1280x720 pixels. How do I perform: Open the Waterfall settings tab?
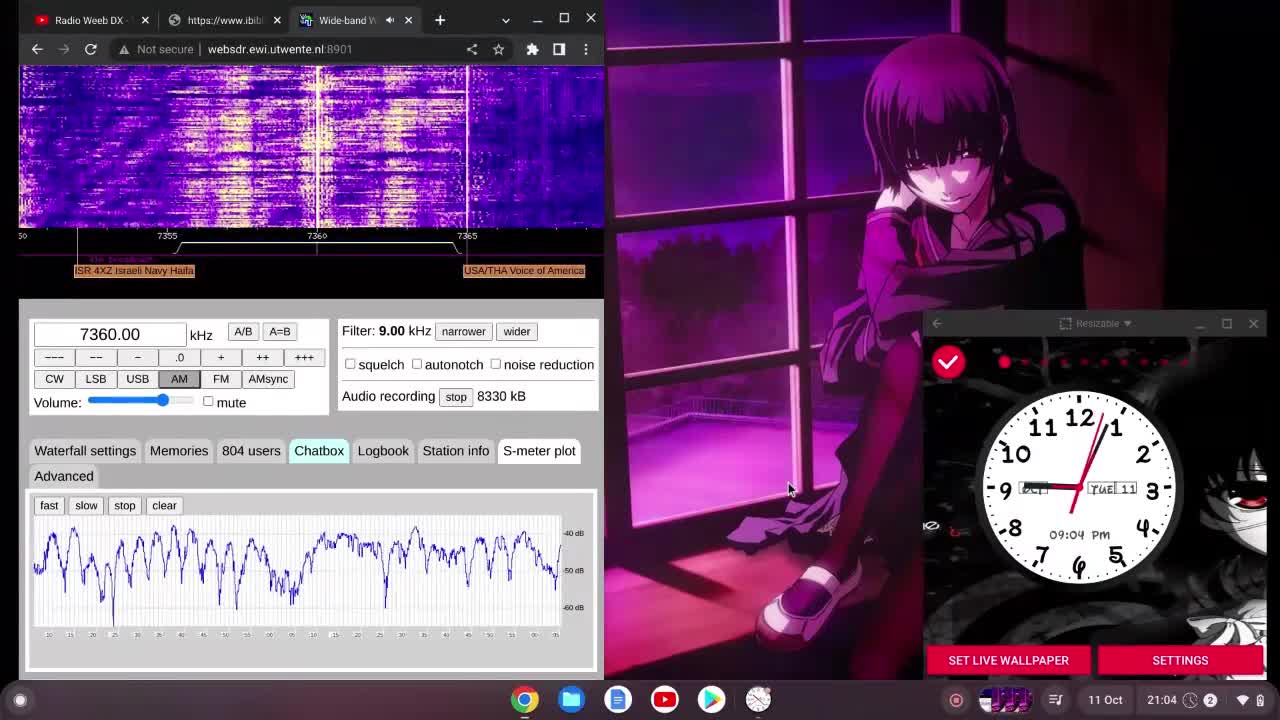[85, 451]
